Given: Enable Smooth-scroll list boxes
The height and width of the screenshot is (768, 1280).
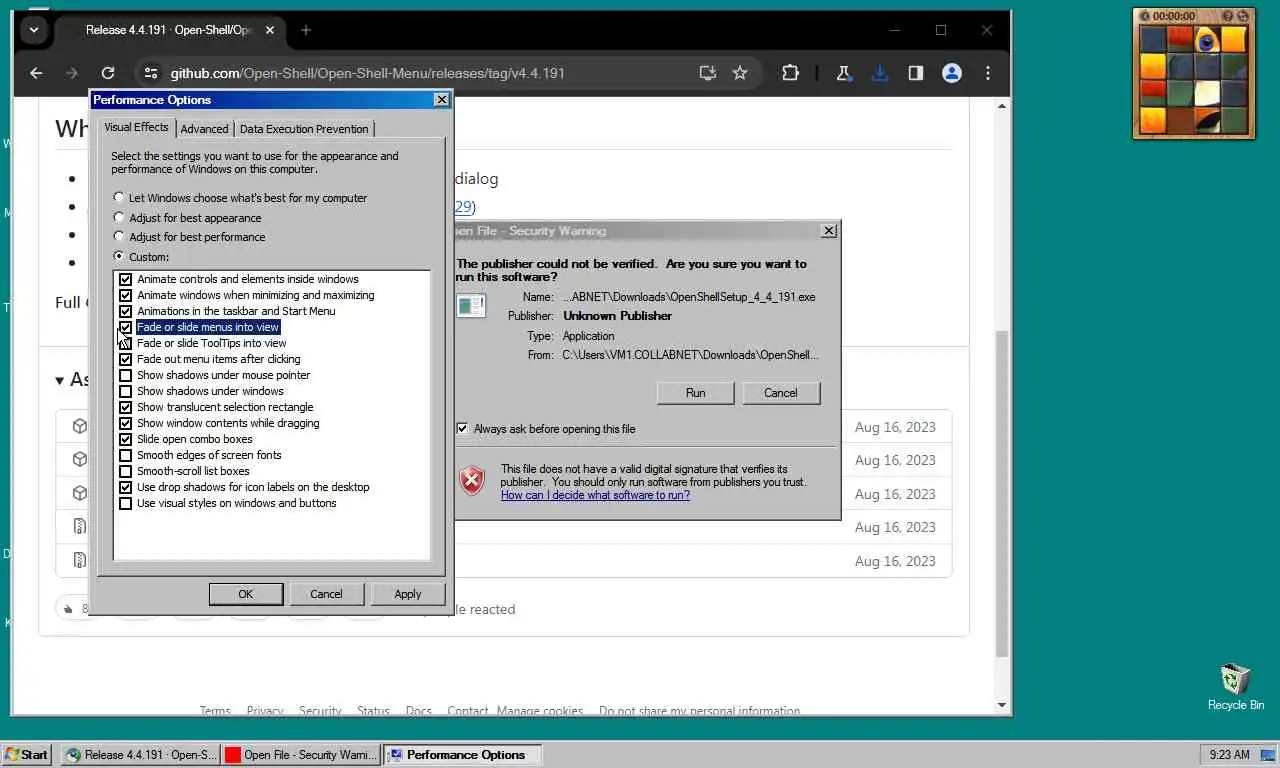Looking at the screenshot, I should point(126,471).
